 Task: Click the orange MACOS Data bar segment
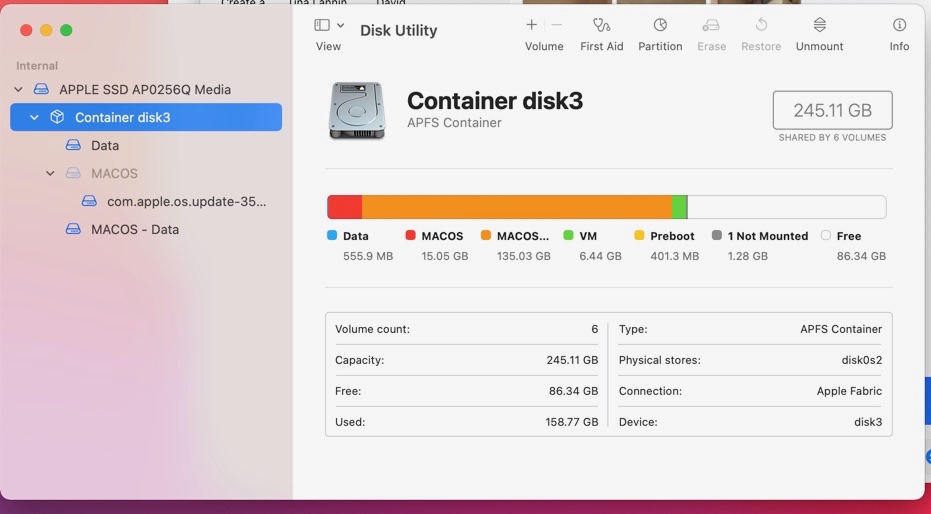(x=517, y=207)
